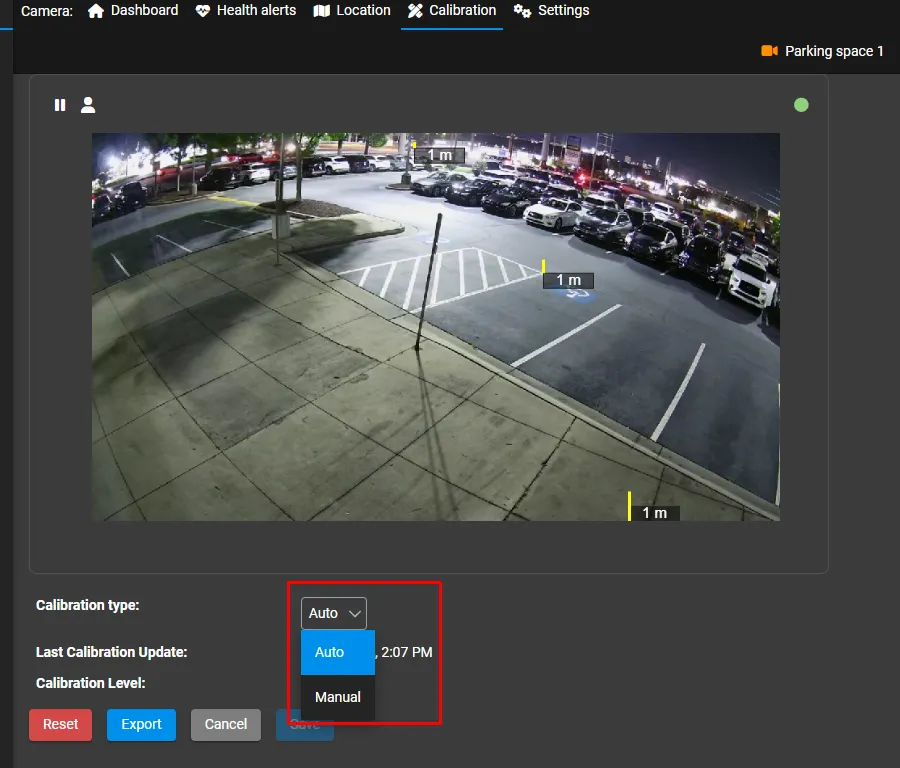Click the orange camera icon beside Parking space 1
This screenshot has width=900, height=768.
(769, 51)
